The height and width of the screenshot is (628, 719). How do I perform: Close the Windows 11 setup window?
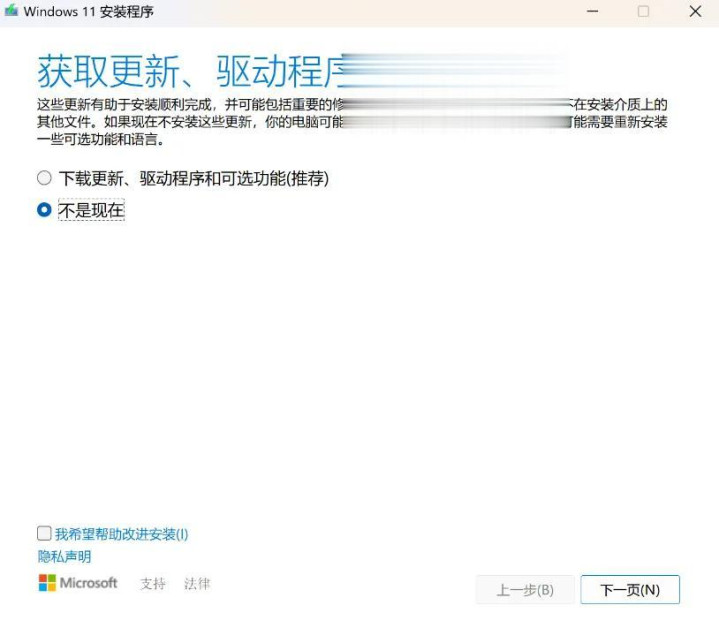[x=695, y=11]
